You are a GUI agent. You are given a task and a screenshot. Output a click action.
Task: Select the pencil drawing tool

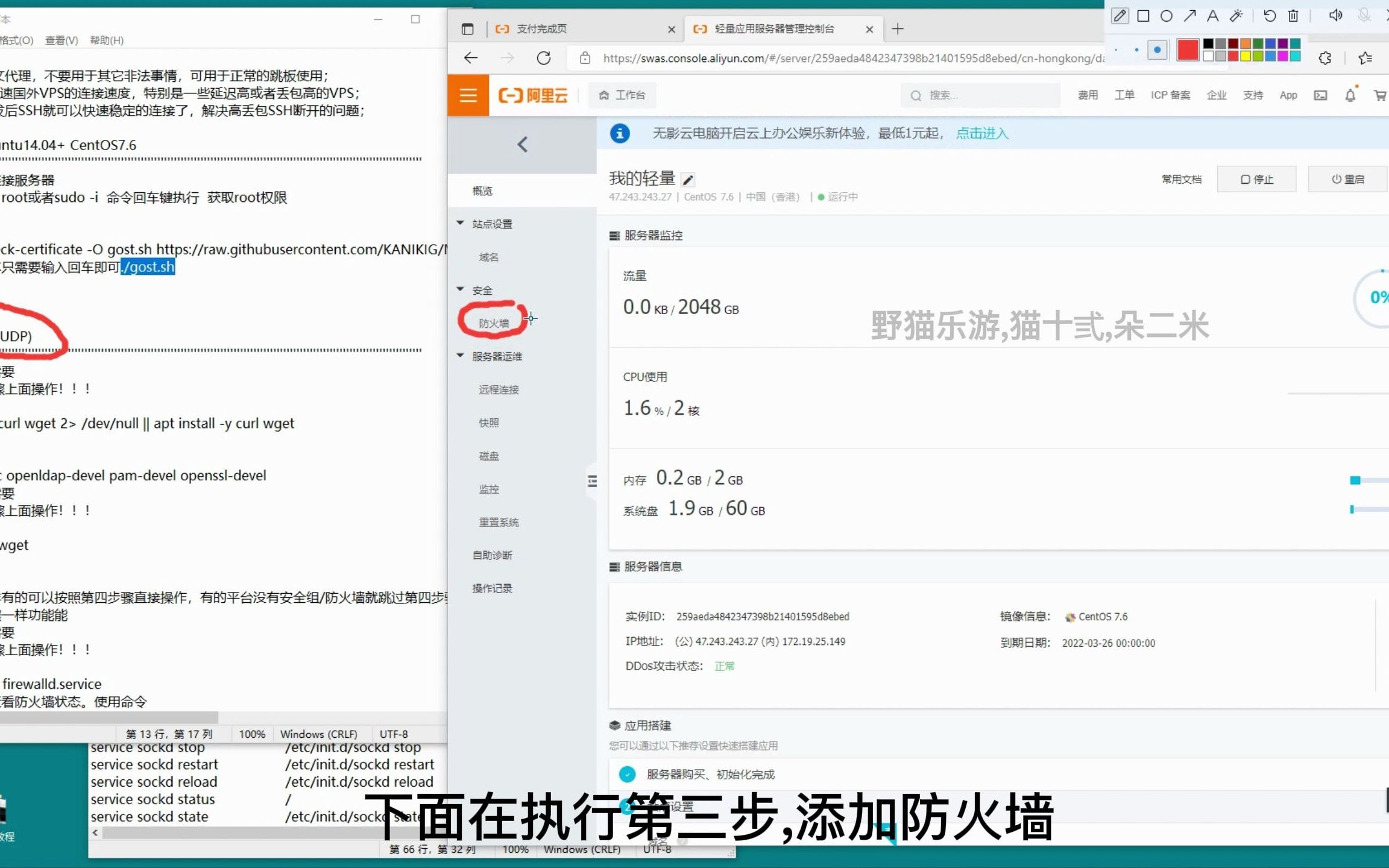1120,16
